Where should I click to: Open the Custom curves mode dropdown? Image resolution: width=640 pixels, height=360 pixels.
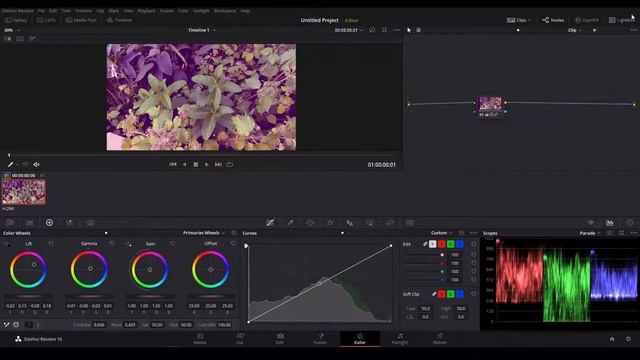pyautogui.click(x=442, y=233)
